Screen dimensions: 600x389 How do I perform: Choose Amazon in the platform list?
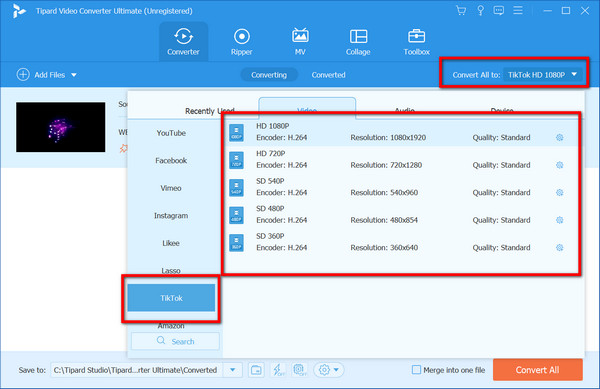click(171, 326)
